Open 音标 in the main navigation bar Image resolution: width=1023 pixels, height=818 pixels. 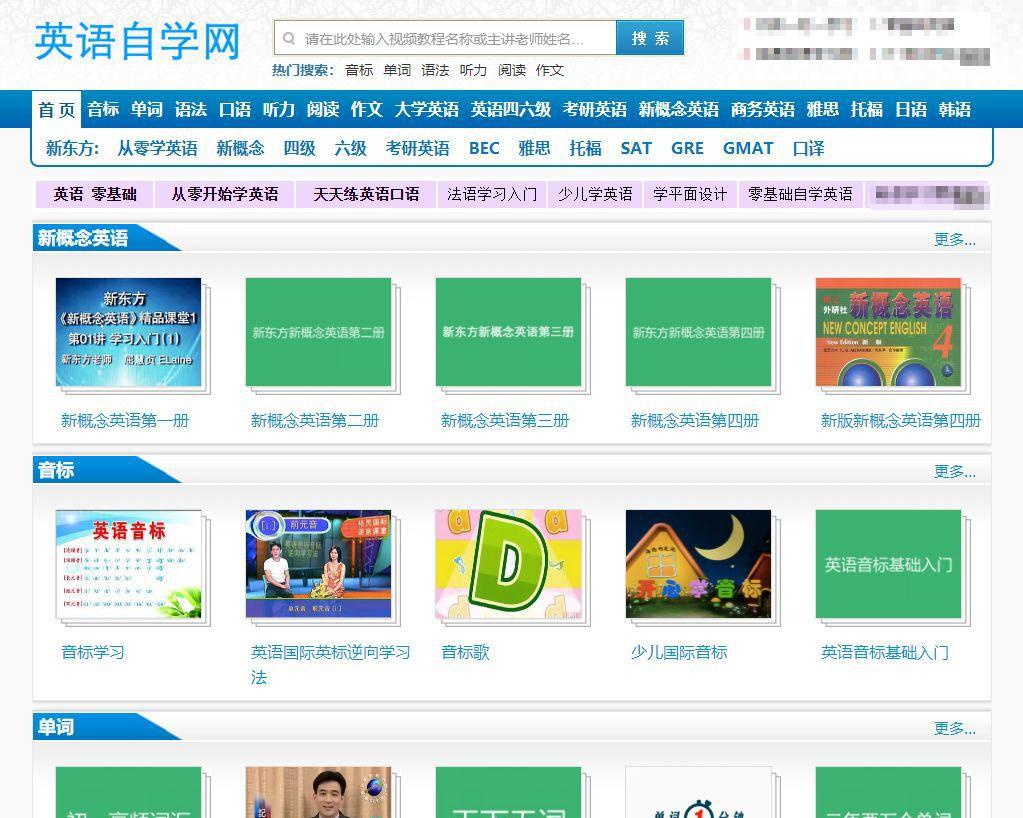click(103, 109)
